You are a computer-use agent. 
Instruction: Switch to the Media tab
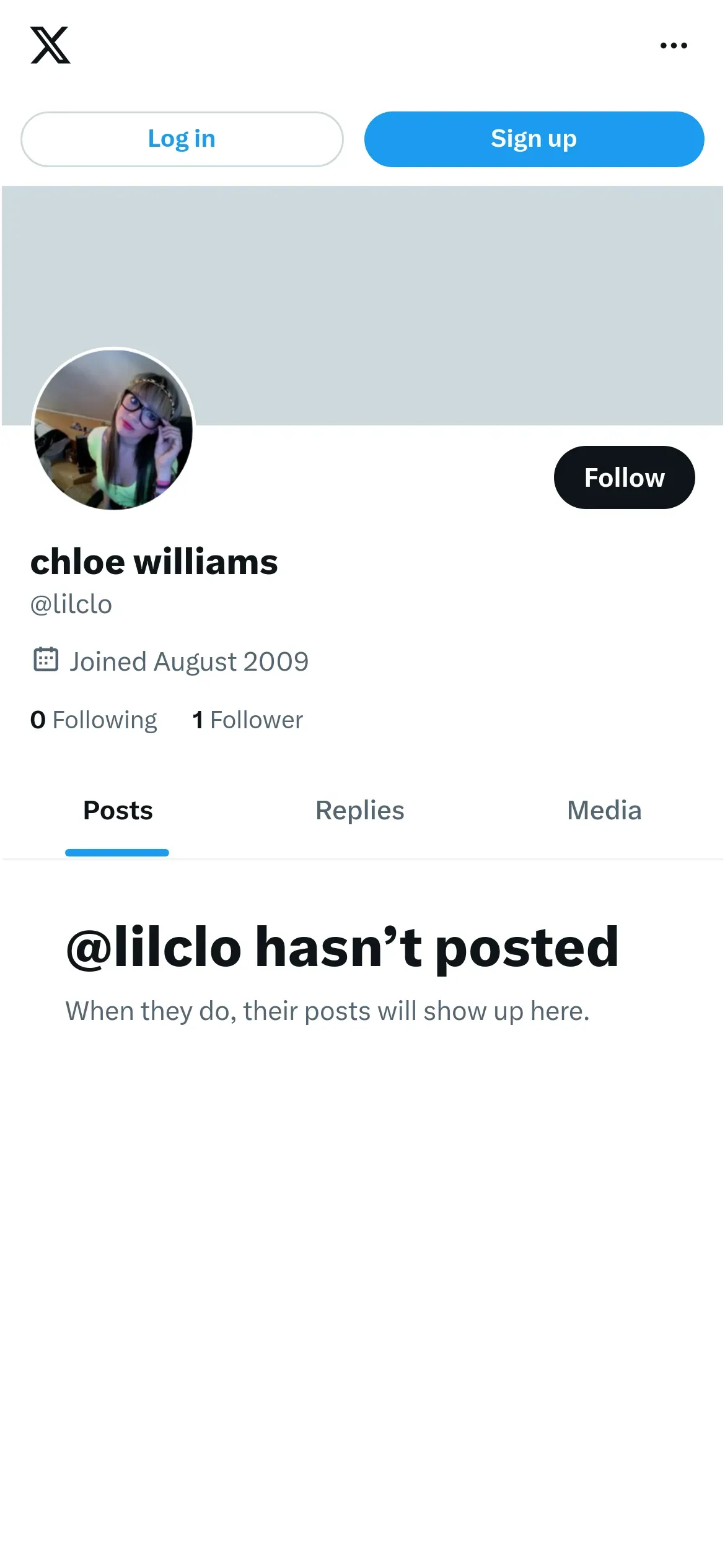[x=604, y=811]
